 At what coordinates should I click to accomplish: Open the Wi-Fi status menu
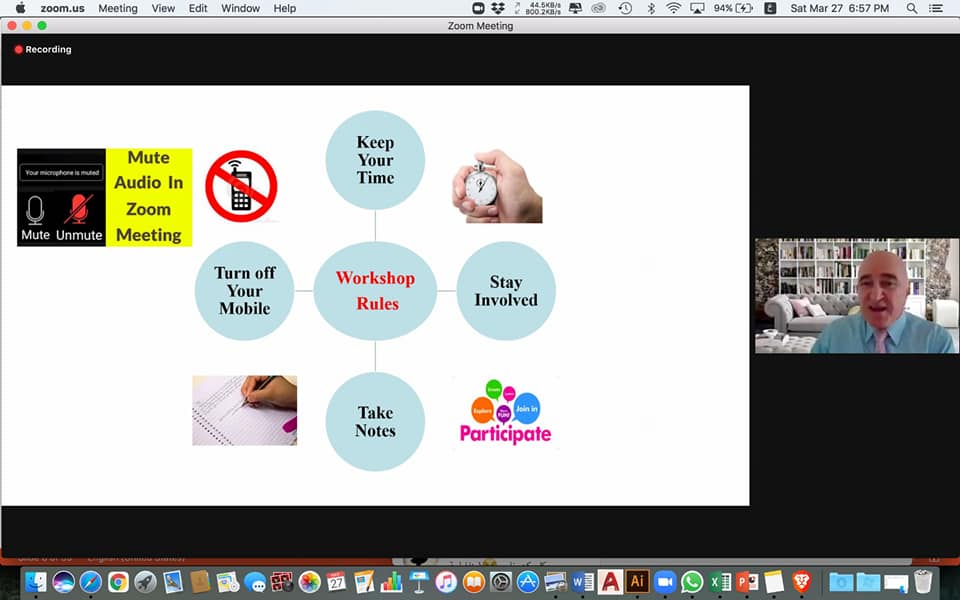pyautogui.click(x=673, y=8)
